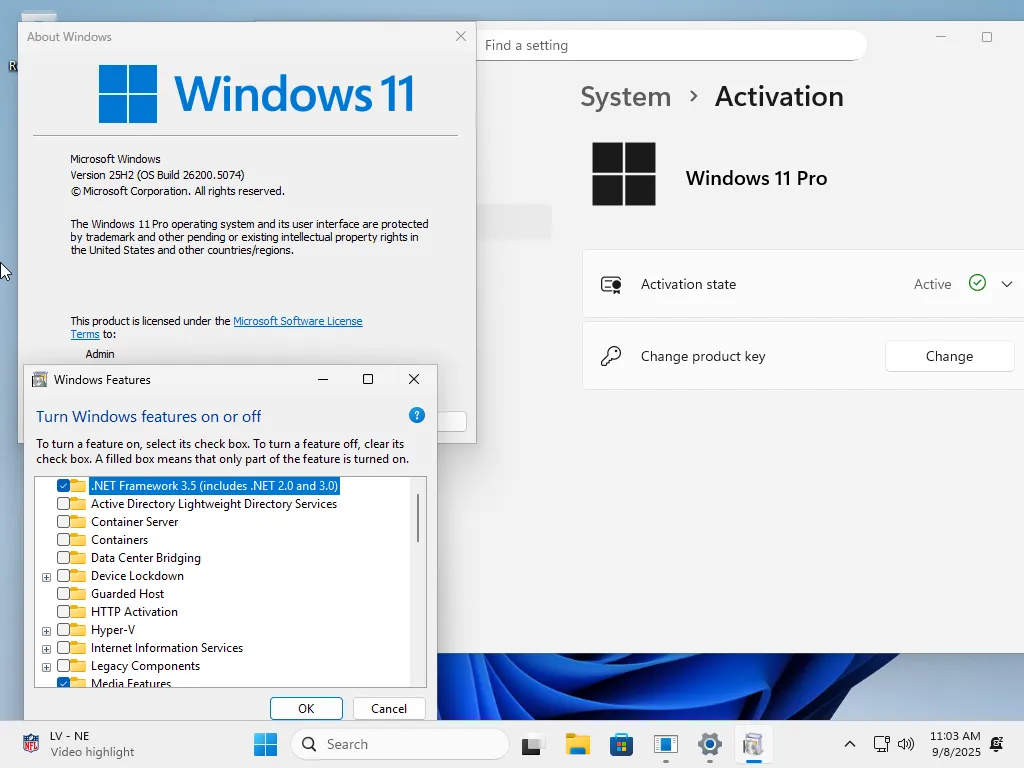Expand the Activation state chevron
1024x768 pixels.
(1006, 284)
